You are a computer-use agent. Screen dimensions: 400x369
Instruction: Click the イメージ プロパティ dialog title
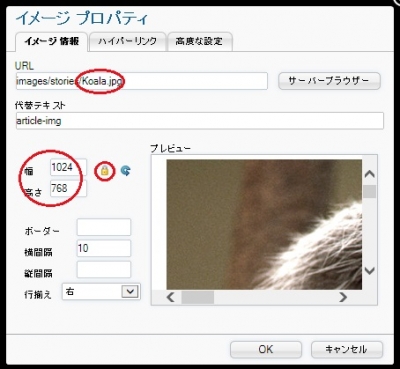(82, 19)
